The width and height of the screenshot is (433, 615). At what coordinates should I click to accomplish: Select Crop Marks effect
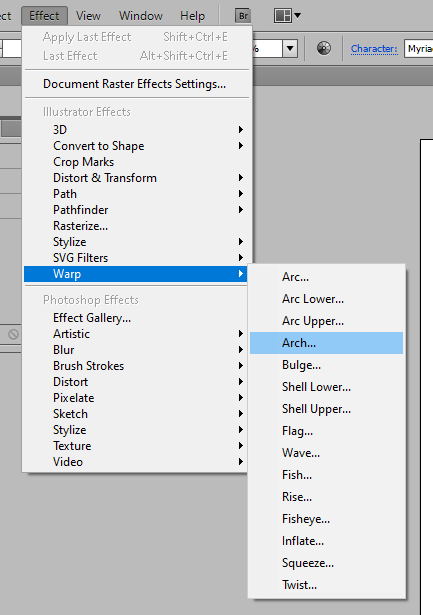[135, 162]
